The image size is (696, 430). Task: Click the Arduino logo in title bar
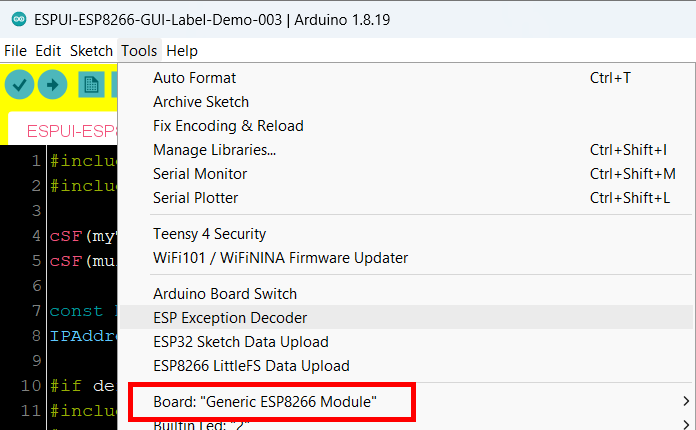pyautogui.click(x=19, y=20)
